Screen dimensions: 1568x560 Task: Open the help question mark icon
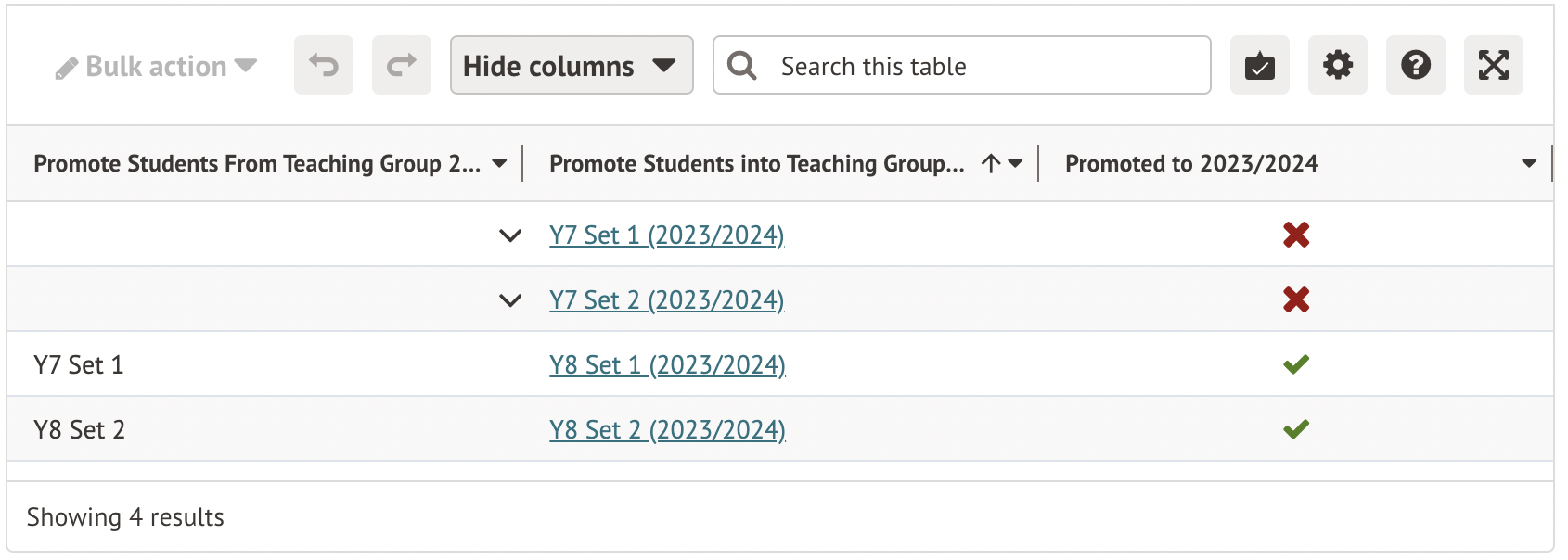pos(1415,65)
